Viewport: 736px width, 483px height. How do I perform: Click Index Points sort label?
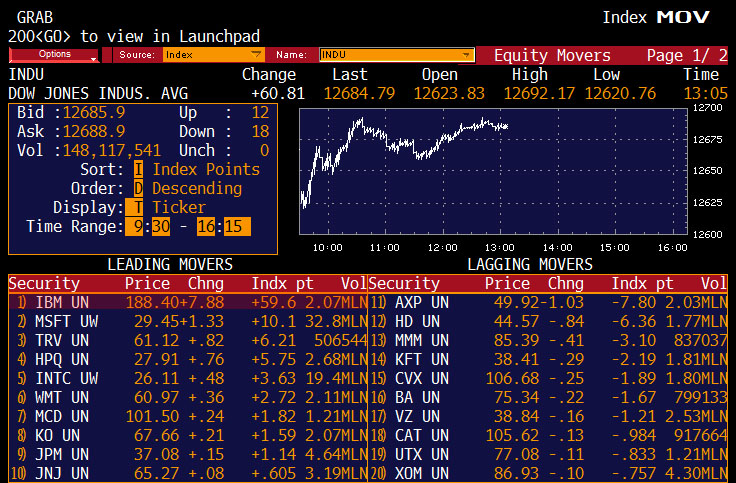(206, 169)
